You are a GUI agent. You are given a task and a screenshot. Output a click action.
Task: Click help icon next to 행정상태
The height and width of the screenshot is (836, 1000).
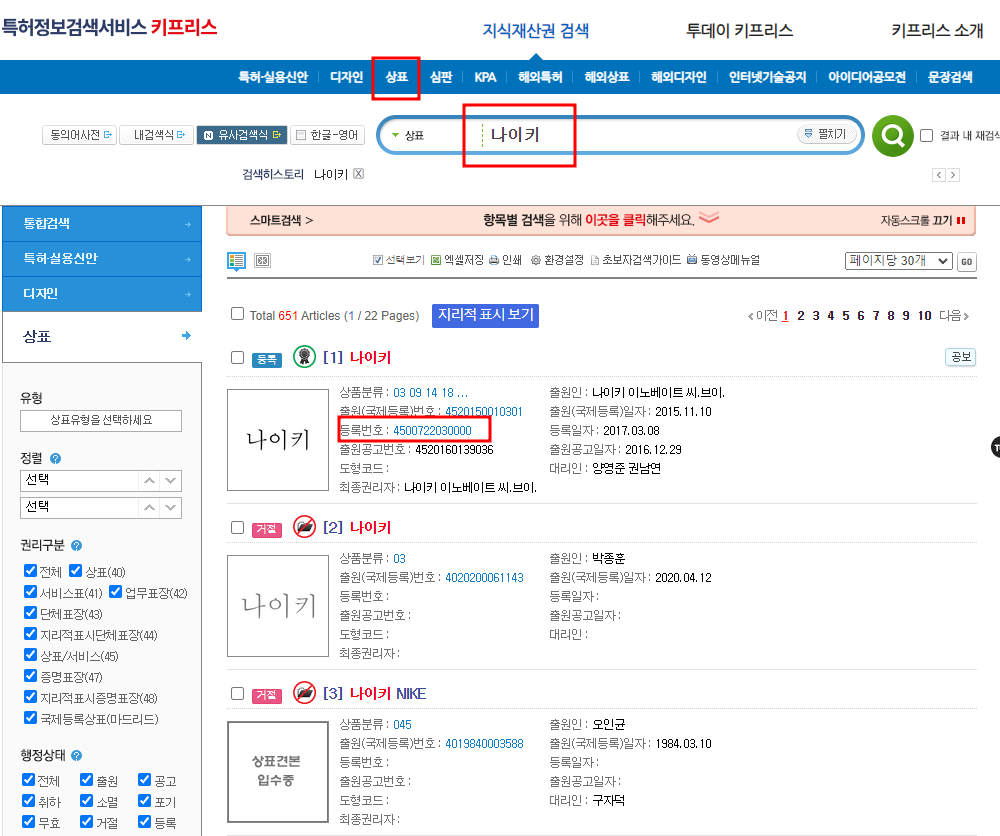77,756
